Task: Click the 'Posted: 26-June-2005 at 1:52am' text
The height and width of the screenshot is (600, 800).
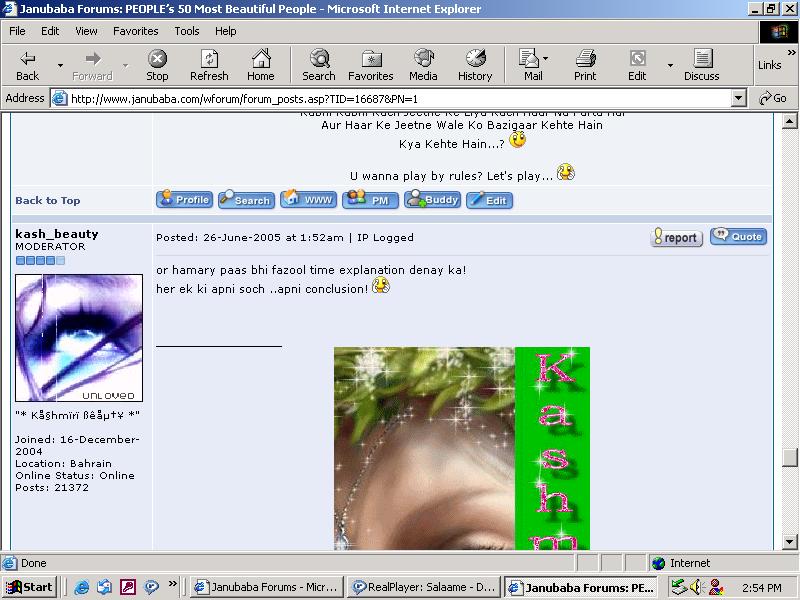Action: coord(249,238)
